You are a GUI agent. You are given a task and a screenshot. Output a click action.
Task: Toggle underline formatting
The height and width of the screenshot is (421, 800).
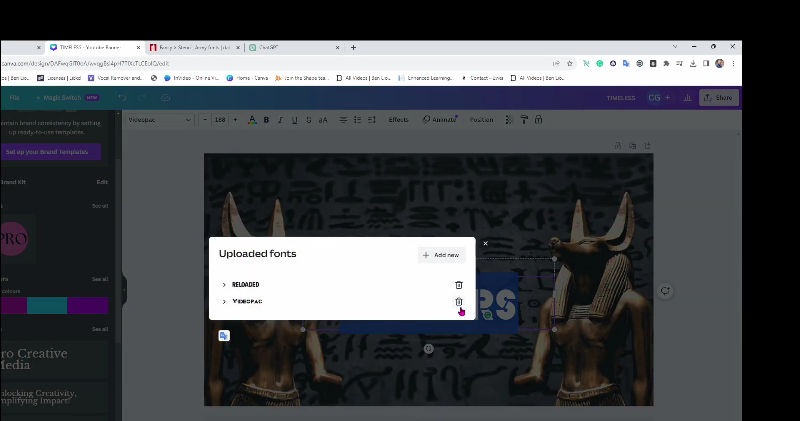pyautogui.click(x=294, y=120)
